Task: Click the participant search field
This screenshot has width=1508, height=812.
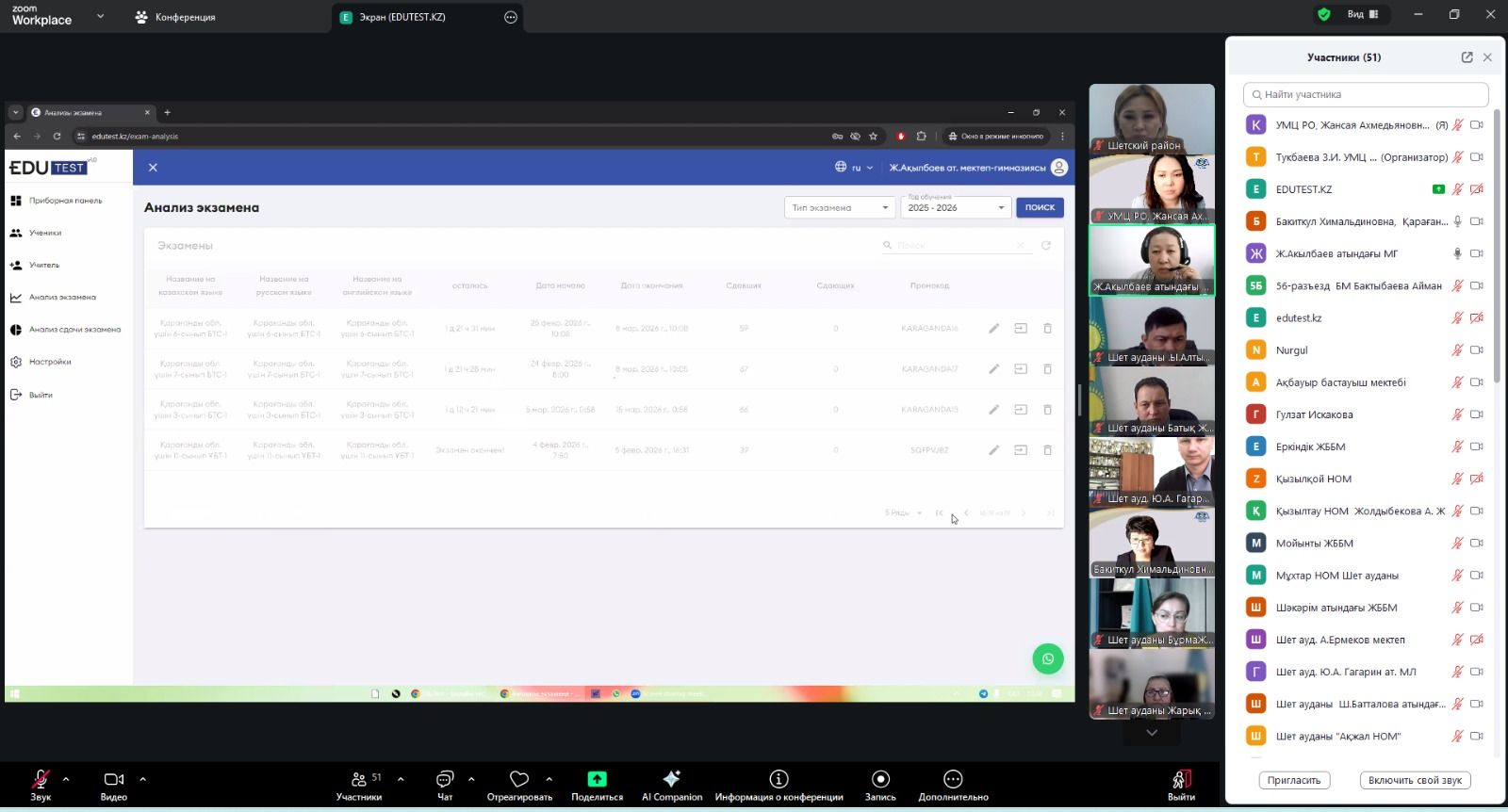Action: (1367, 94)
